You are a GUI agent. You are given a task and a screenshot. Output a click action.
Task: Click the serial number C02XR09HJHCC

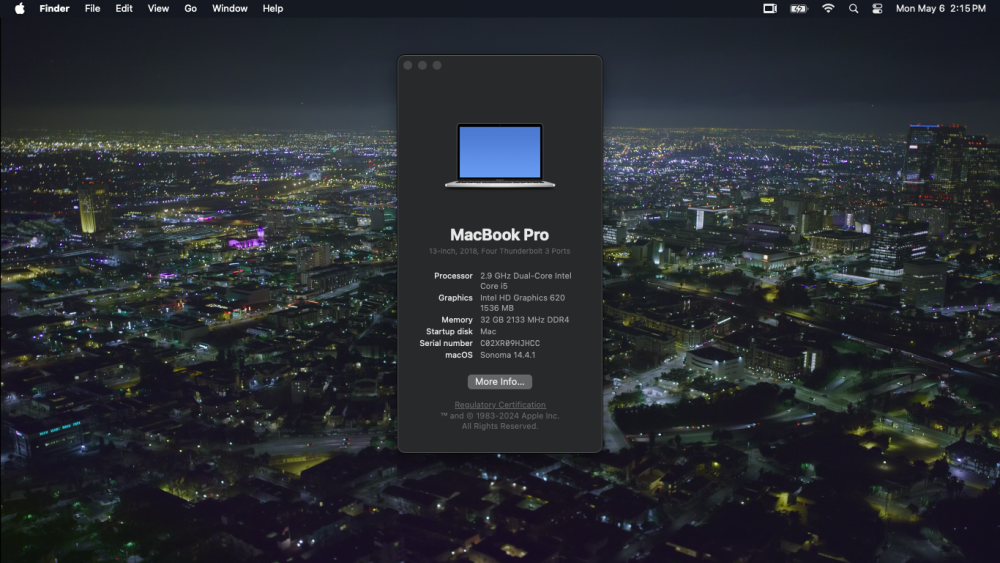(x=510, y=343)
